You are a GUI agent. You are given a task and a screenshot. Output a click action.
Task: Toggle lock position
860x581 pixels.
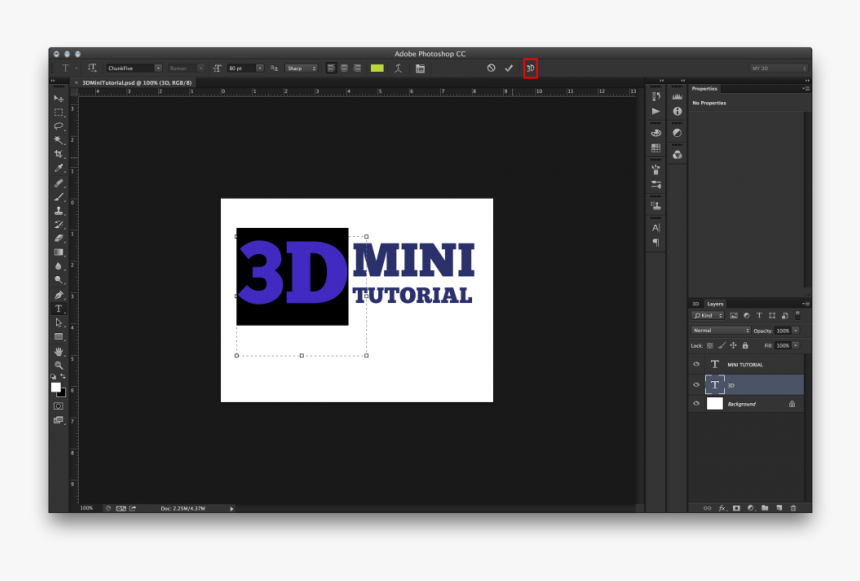733,346
